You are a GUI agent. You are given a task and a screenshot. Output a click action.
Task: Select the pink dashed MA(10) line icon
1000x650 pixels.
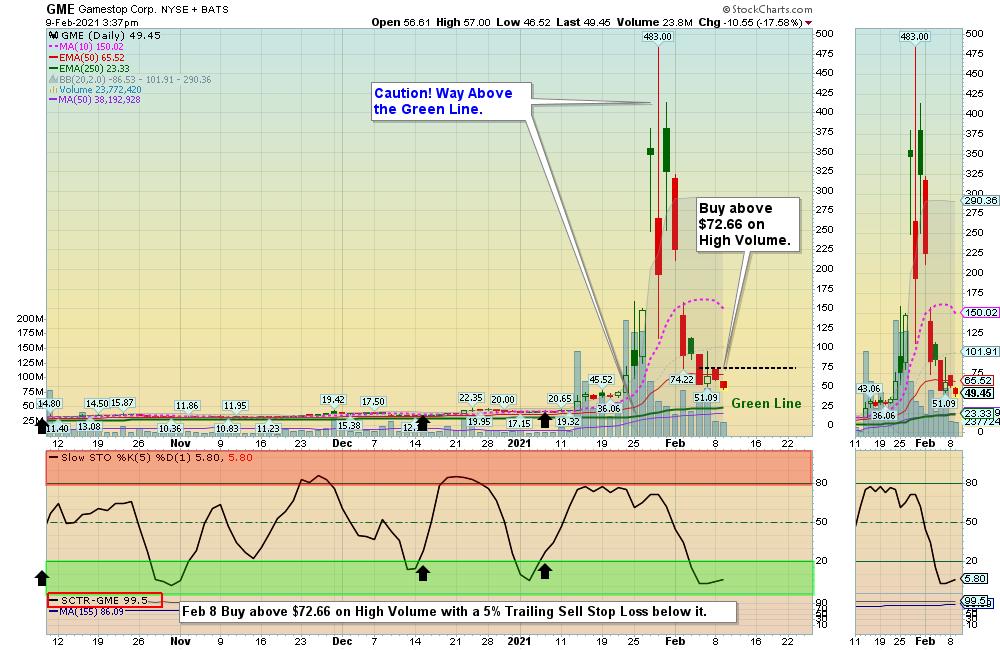click(53, 46)
